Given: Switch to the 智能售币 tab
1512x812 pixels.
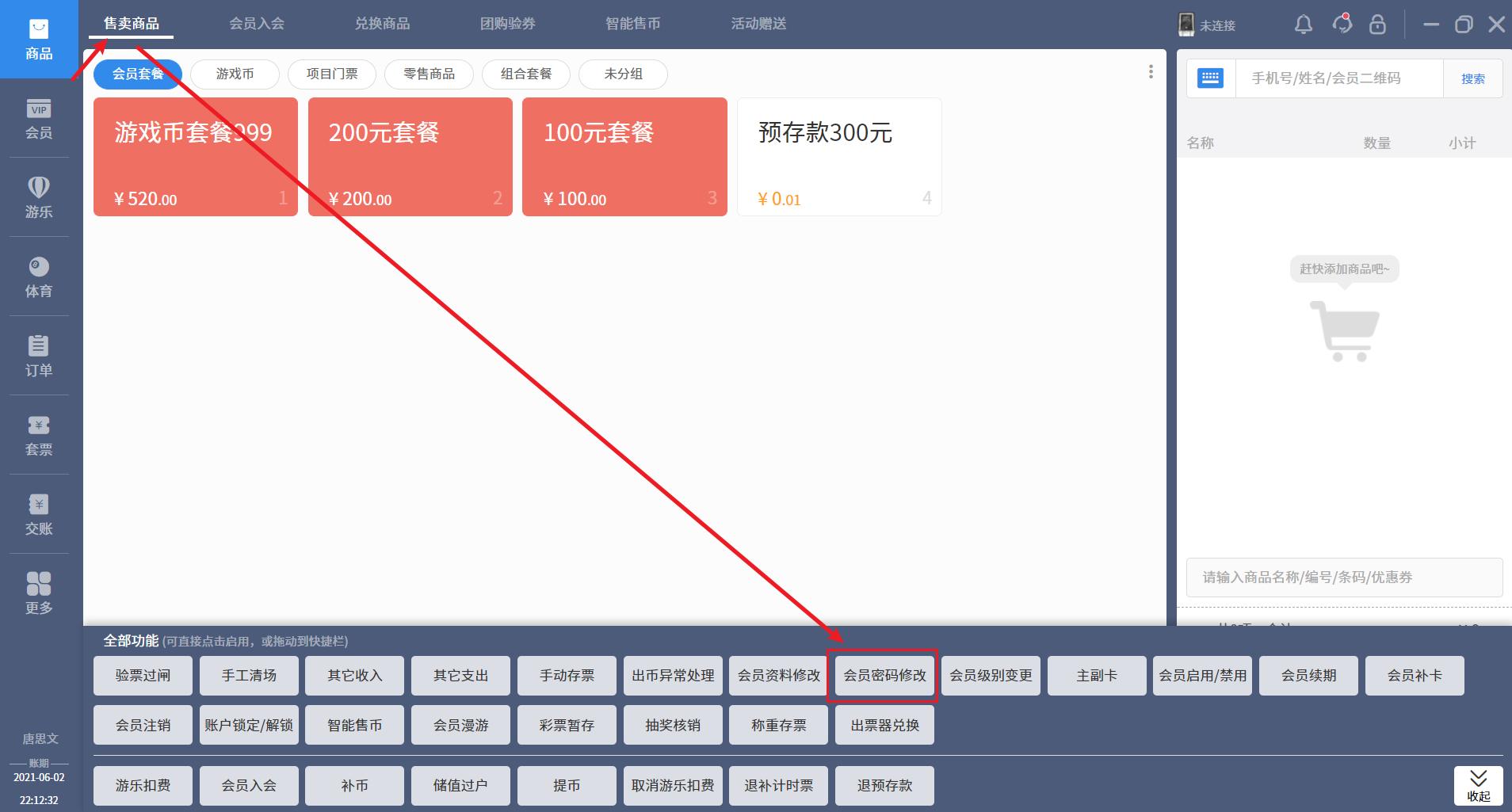Looking at the screenshot, I should (633, 24).
